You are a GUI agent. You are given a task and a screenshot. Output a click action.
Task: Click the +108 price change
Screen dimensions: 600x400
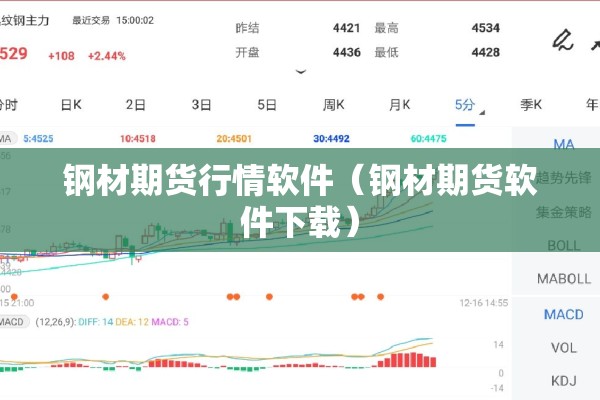point(61,56)
